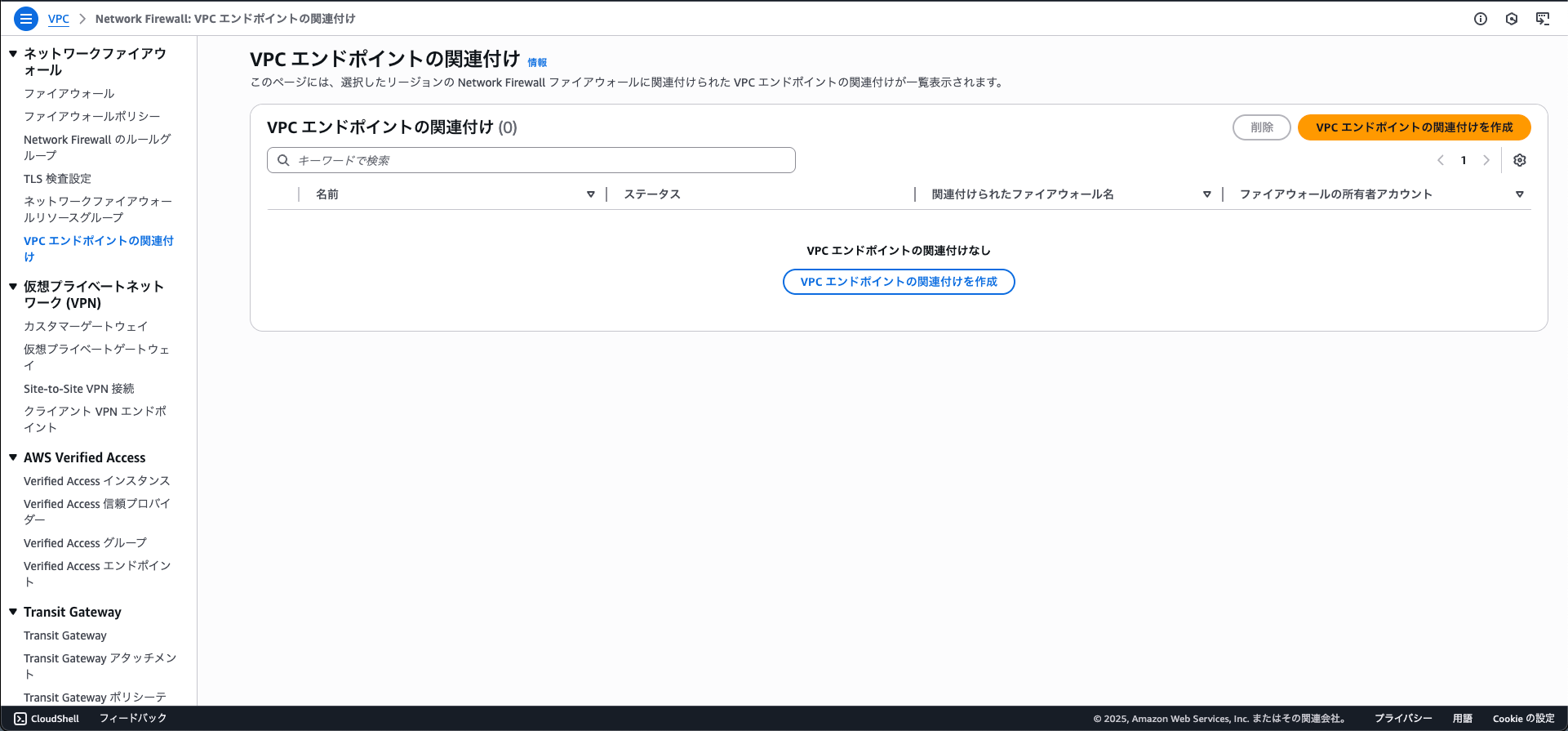Sort by 関連付けられたファイアウォール名 column arrow
The image size is (1568, 731).
point(1207,194)
